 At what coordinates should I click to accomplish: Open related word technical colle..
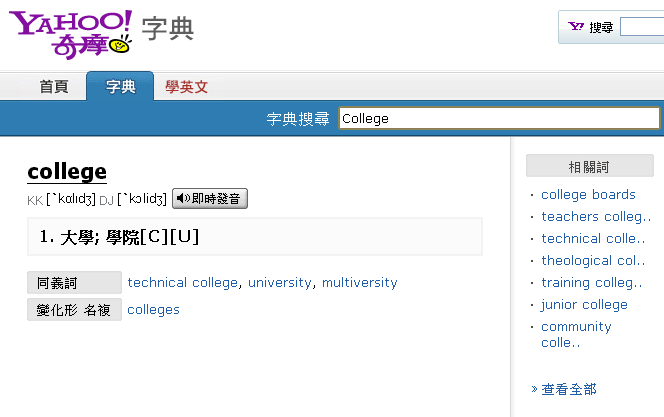(593, 239)
